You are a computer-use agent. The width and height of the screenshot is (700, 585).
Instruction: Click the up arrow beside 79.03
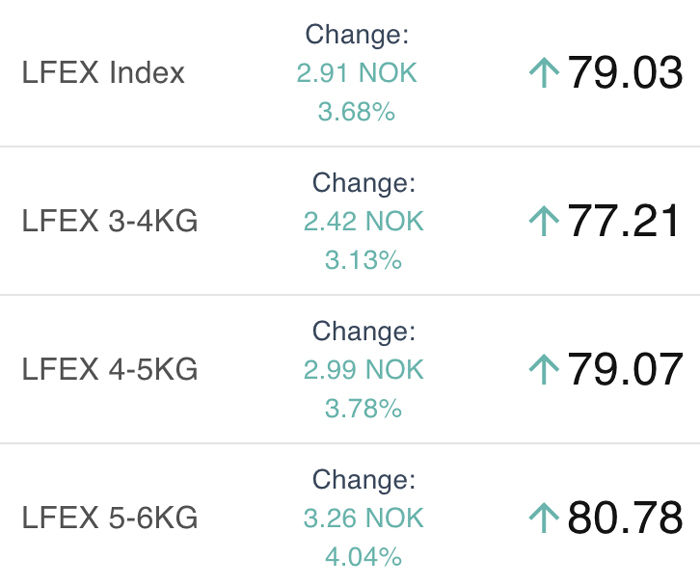[x=544, y=72]
